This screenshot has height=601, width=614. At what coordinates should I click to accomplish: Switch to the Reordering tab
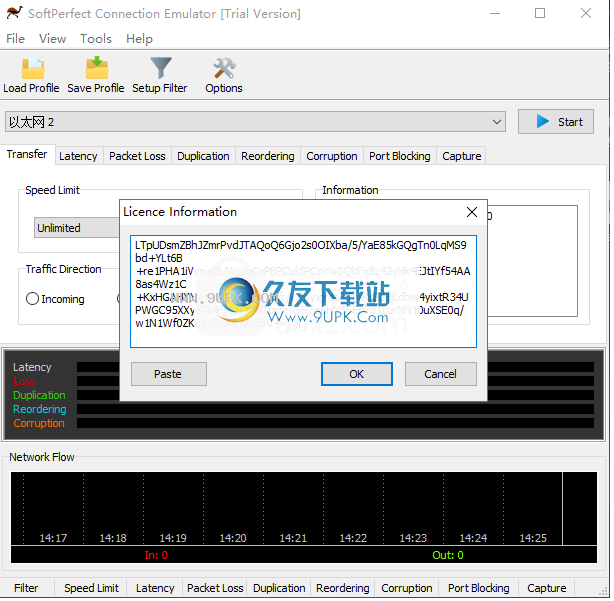pos(268,157)
